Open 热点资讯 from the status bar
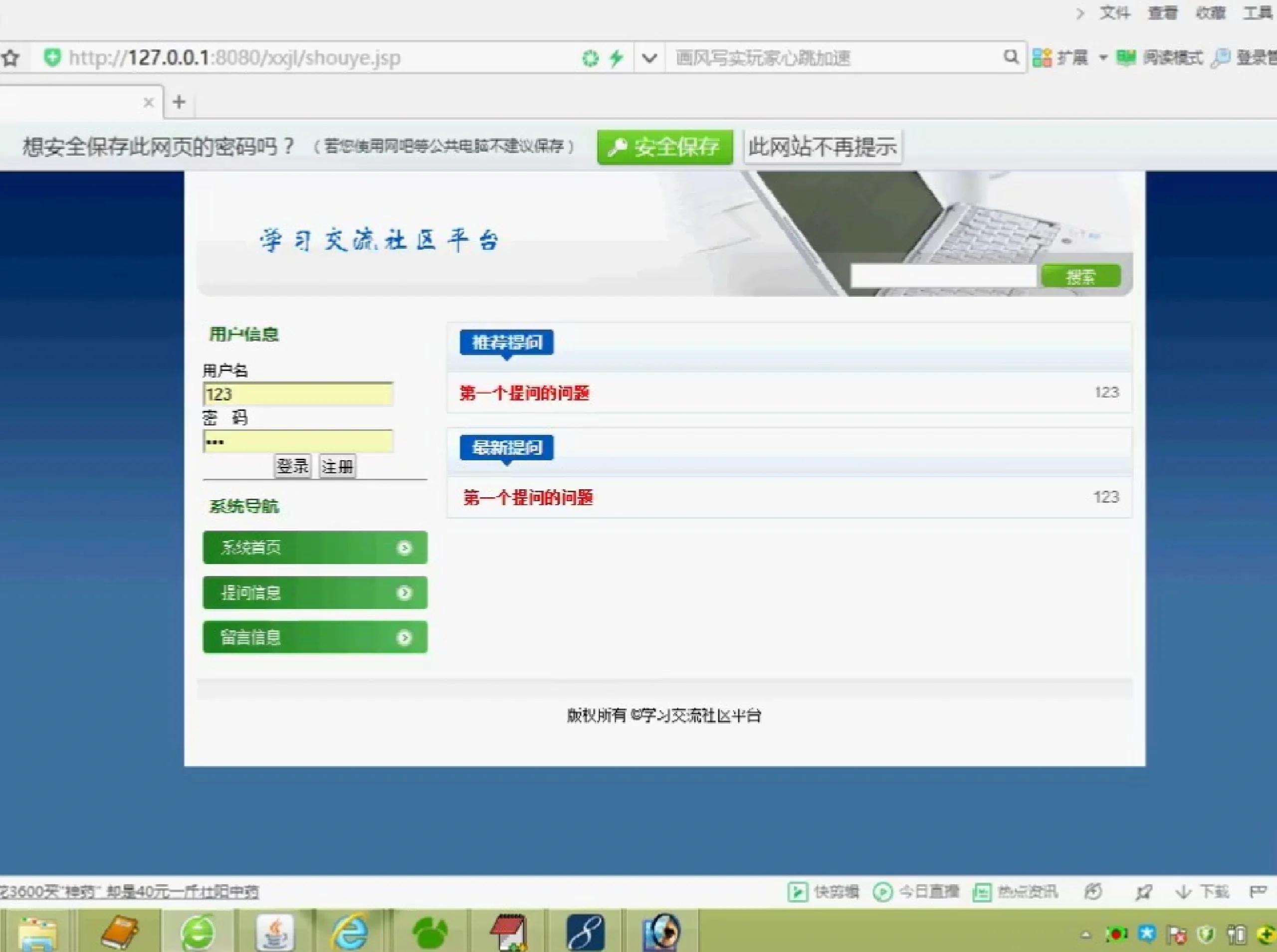This screenshot has width=1277, height=952. tap(1018, 891)
